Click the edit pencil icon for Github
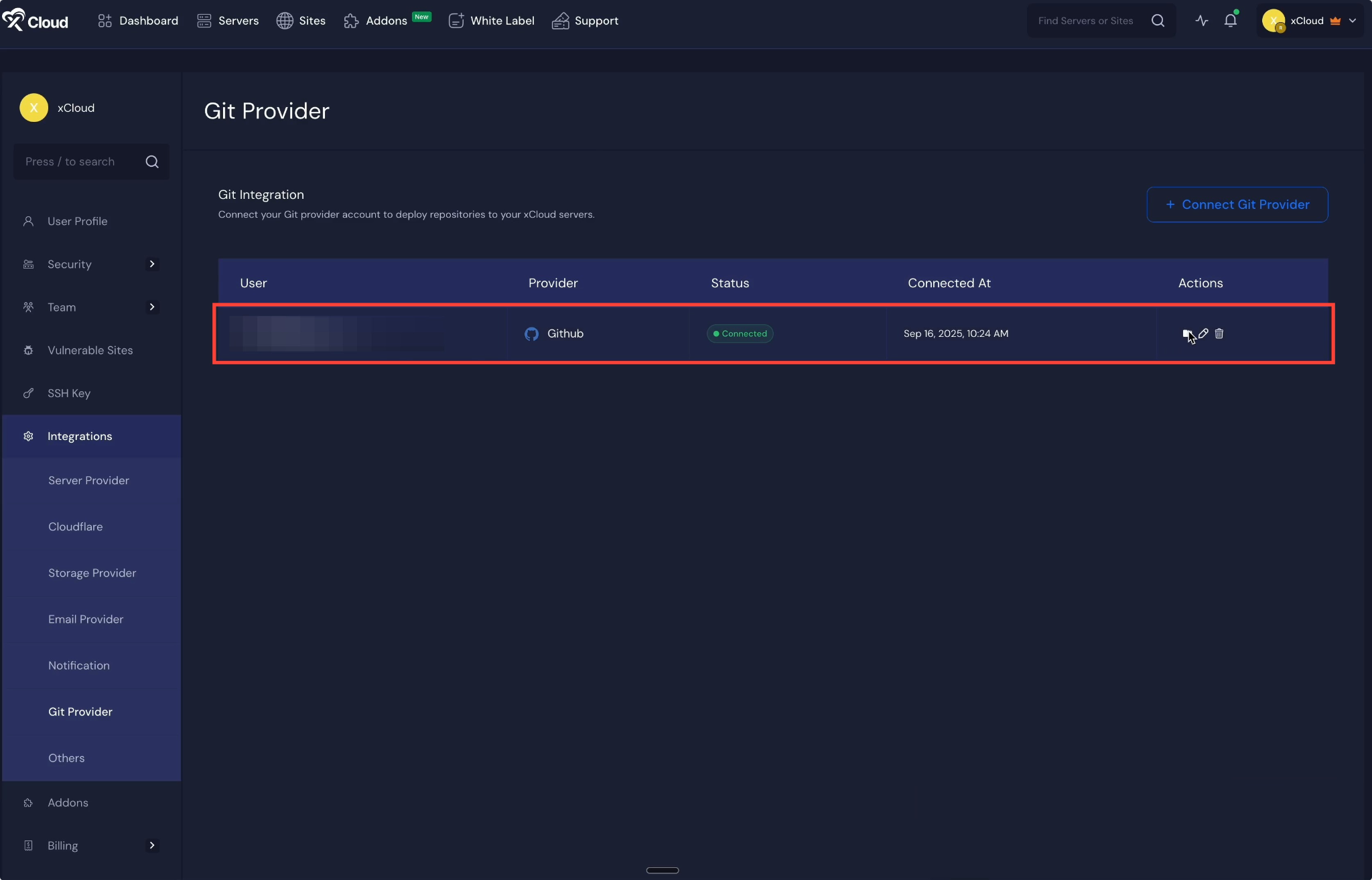The width and height of the screenshot is (1372, 880). 1203,334
